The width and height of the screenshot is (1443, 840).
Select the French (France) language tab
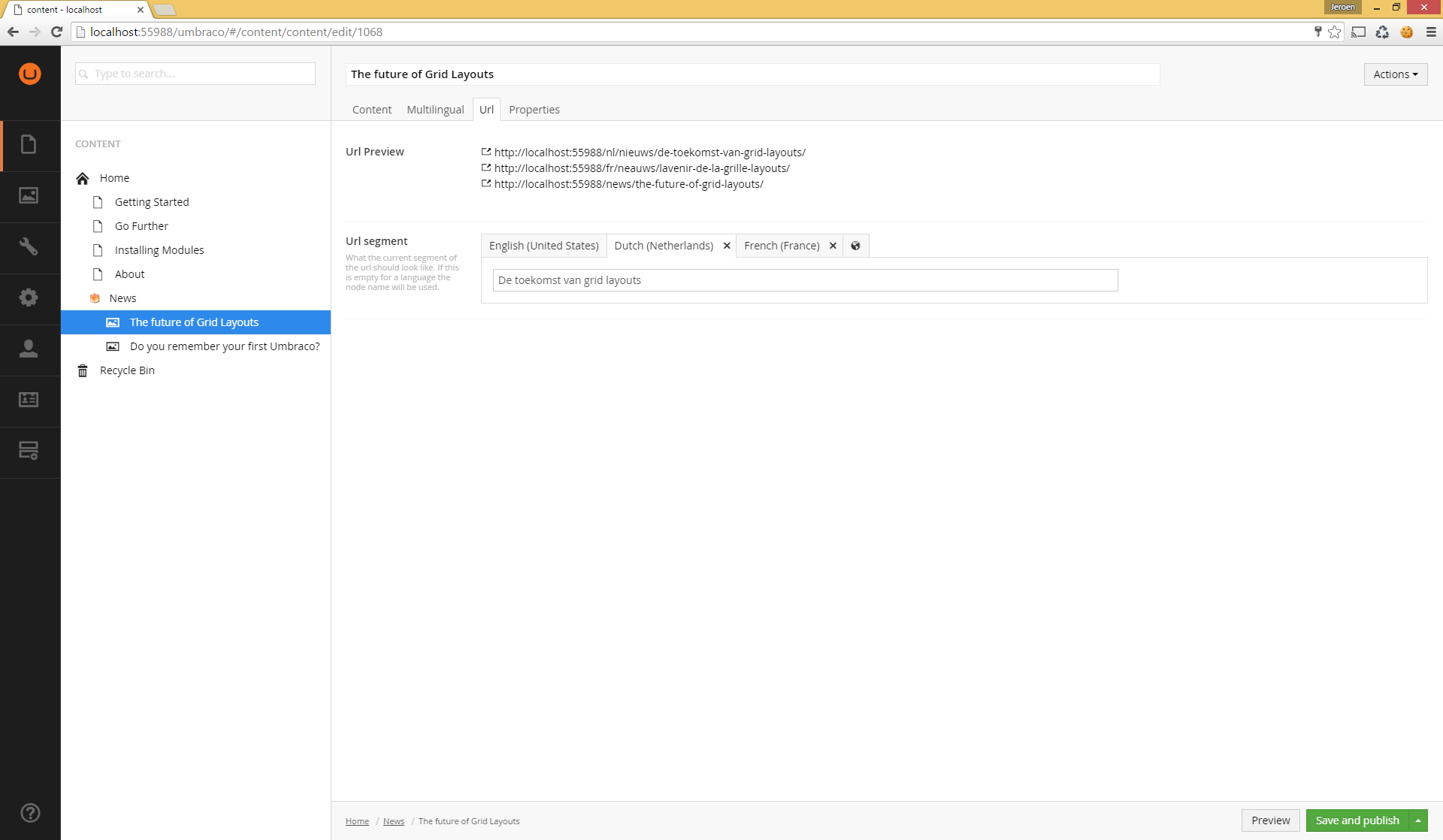[x=782, y=246]
